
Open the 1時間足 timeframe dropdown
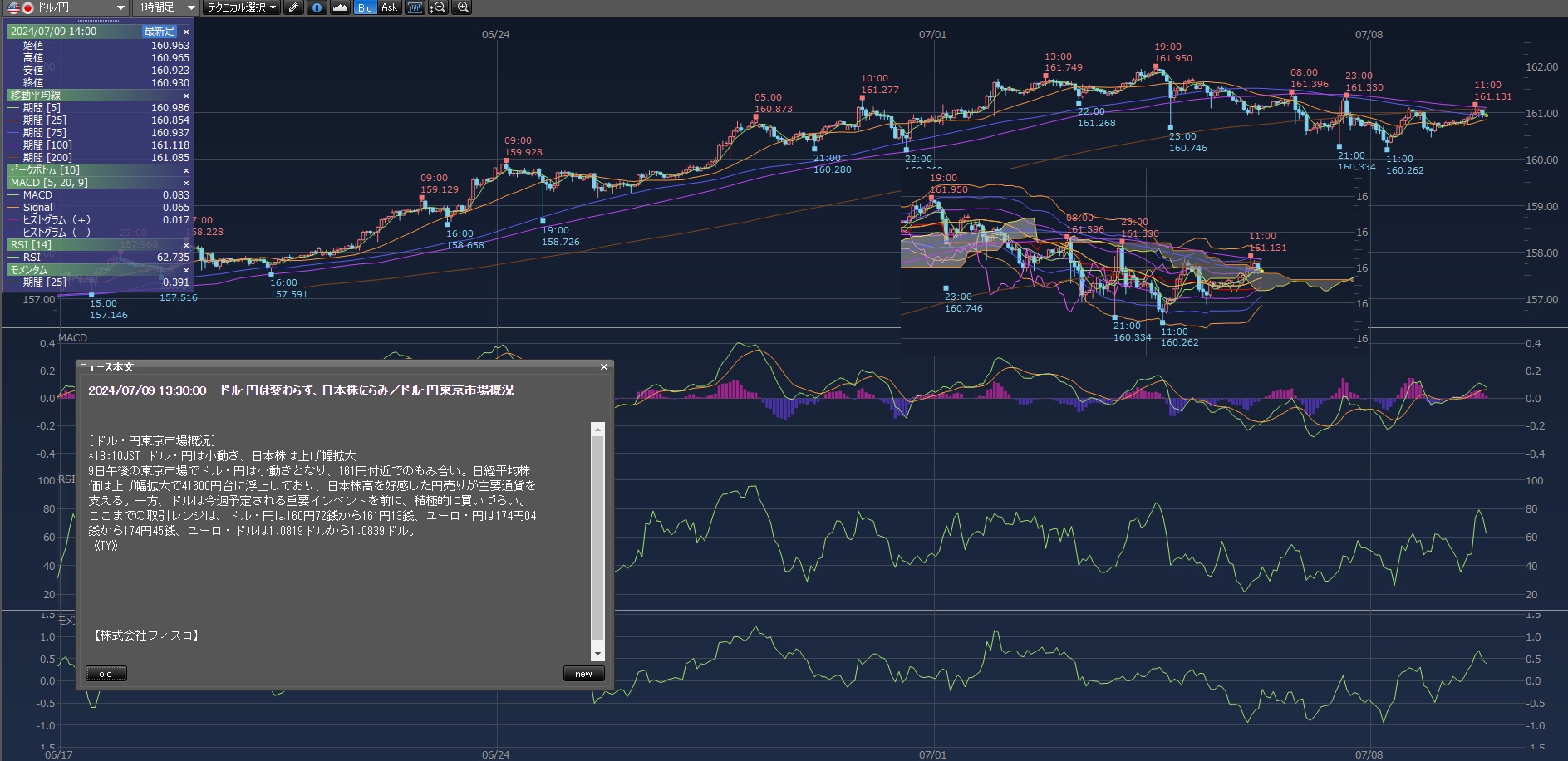click(191, 7)
